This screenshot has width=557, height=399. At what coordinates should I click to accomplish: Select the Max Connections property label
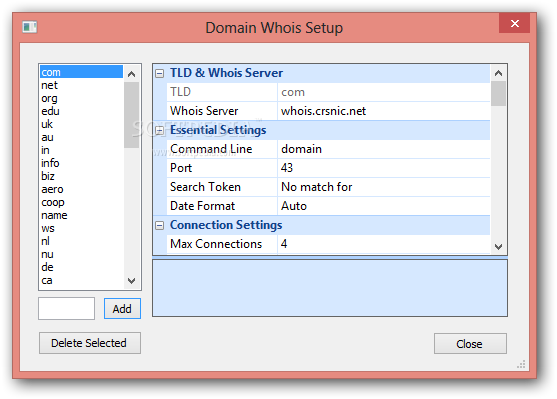point(222,244)
